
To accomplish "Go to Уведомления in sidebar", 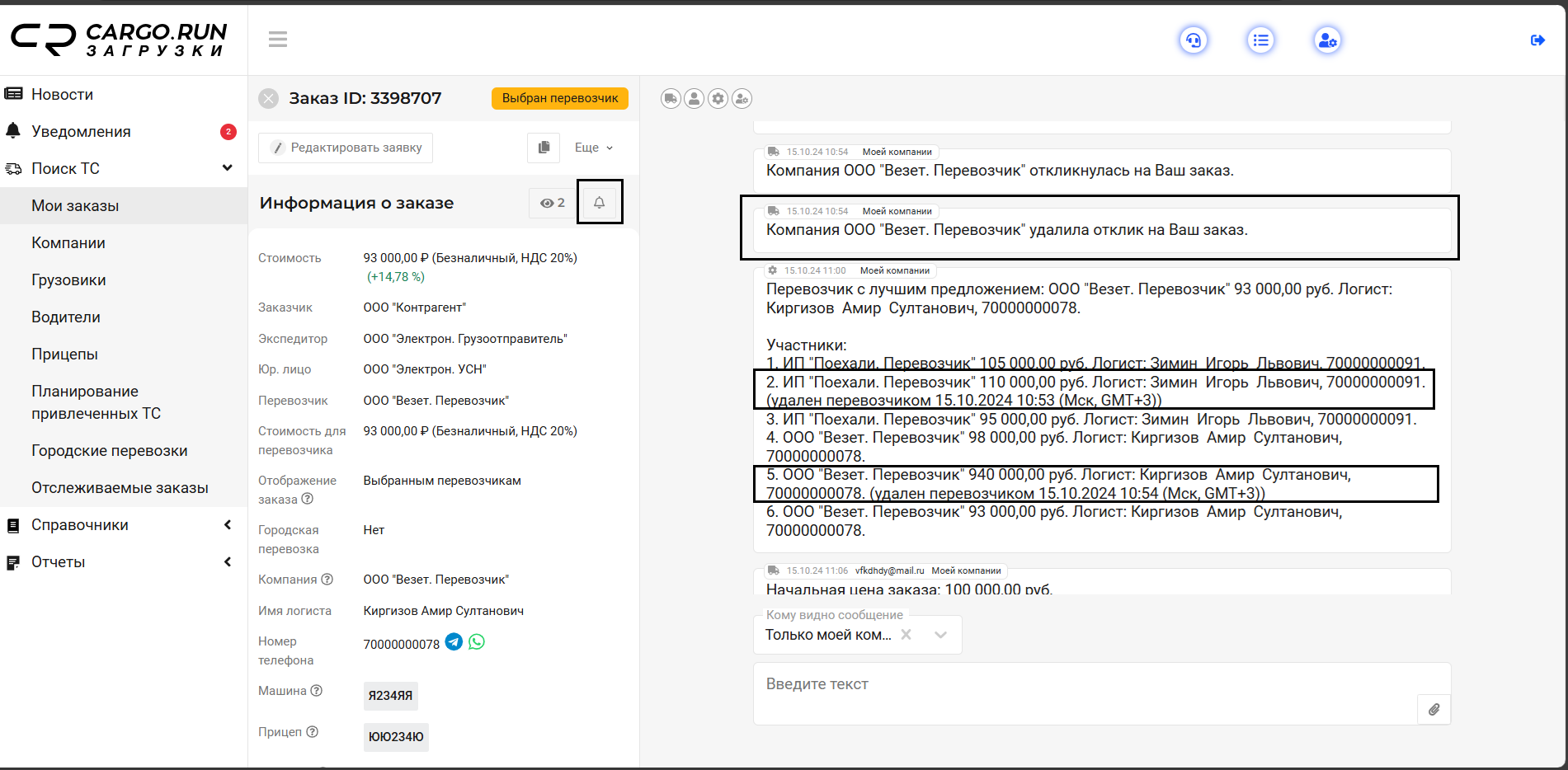I will coord(81,132).
